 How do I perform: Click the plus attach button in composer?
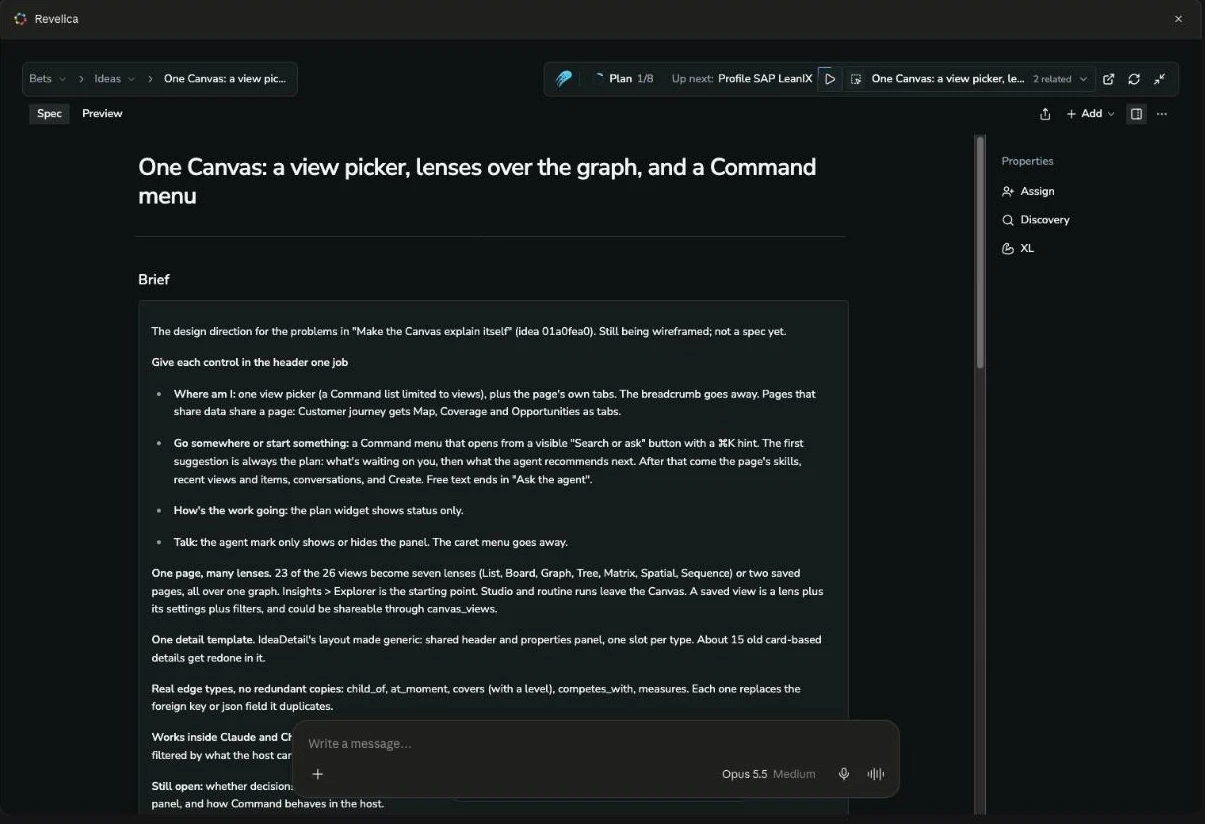coord(317,774)
